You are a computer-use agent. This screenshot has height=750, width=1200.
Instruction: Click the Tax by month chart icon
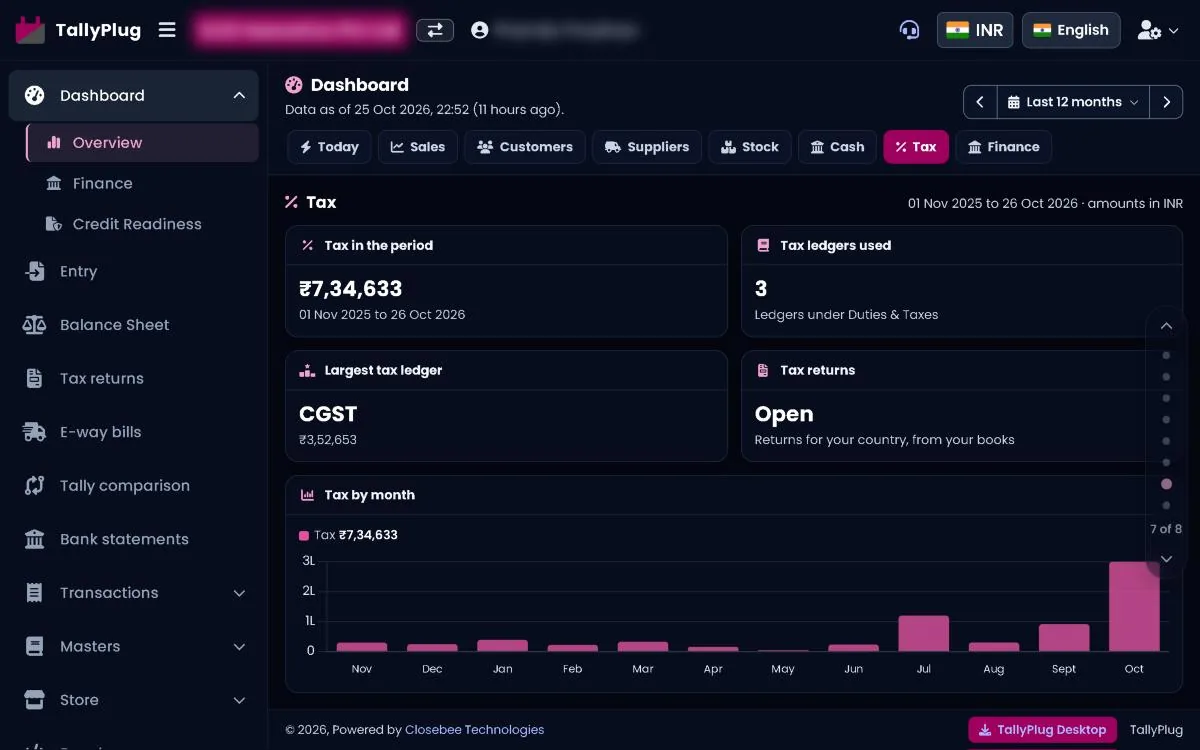[x=308, y=495]
